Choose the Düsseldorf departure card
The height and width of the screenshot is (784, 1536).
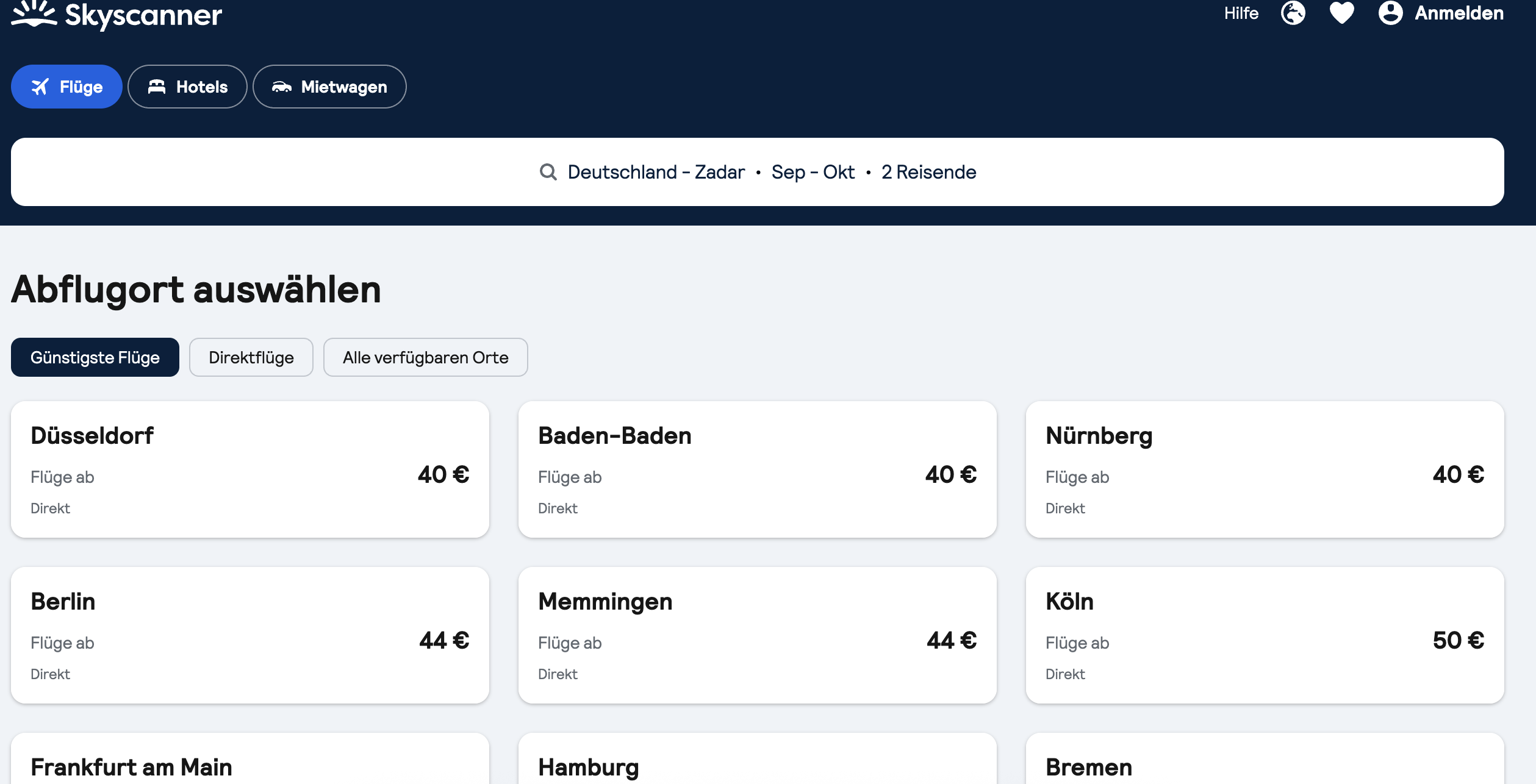[x=250, y=469]
